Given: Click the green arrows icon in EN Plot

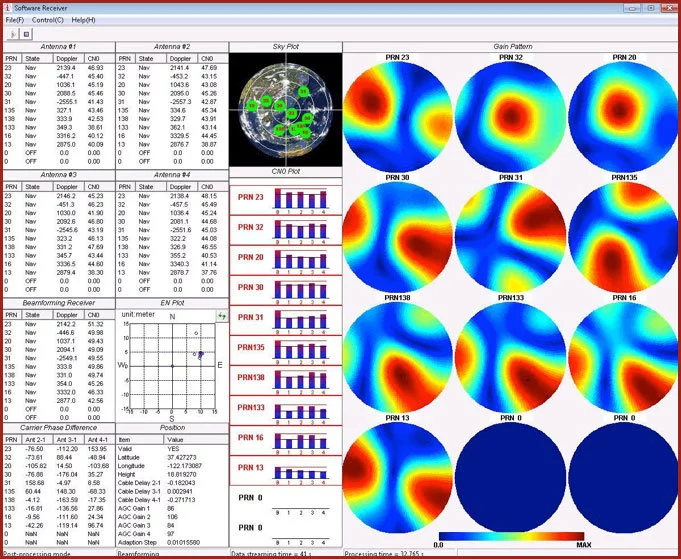Looking at the screenshot, I should (x=222, y=316).
